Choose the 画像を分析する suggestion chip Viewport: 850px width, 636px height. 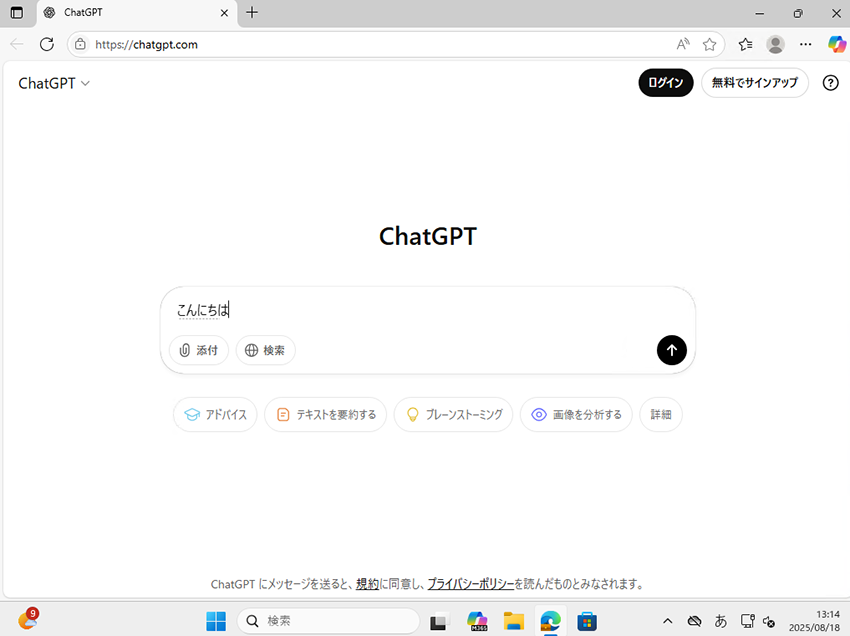[576, 414]
